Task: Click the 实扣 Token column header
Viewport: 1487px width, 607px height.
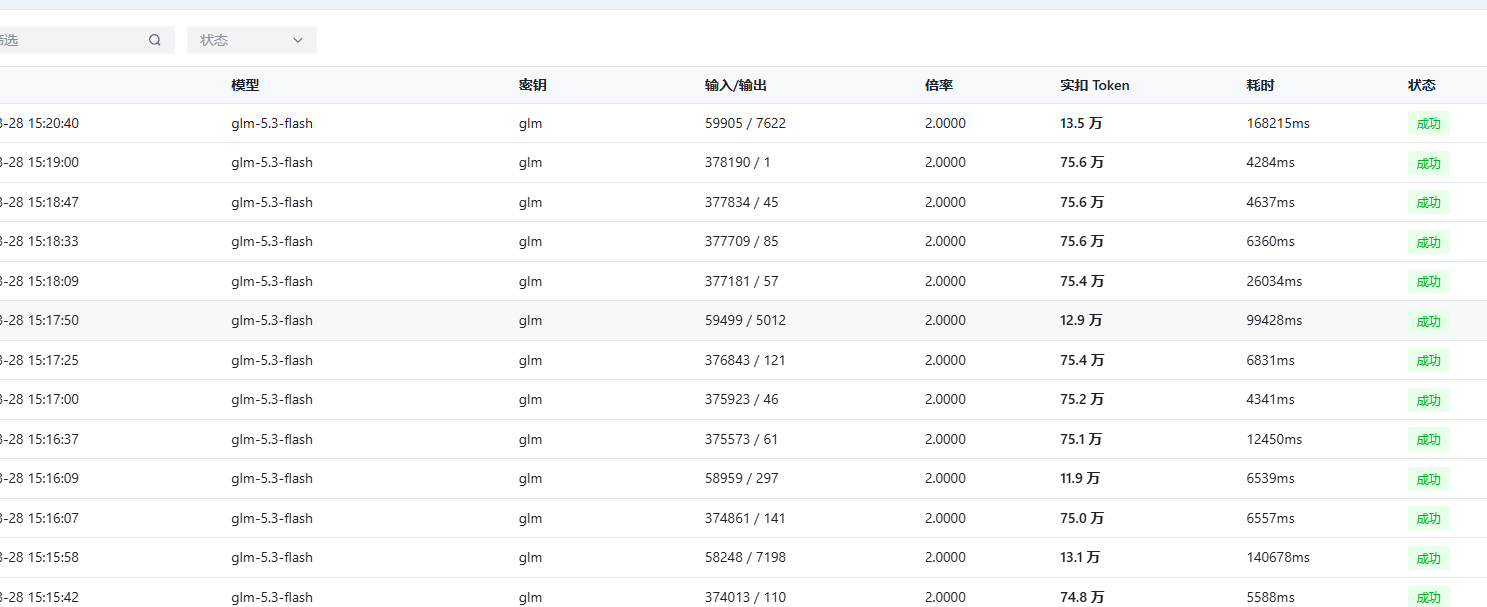Action: coord(1095,85)
